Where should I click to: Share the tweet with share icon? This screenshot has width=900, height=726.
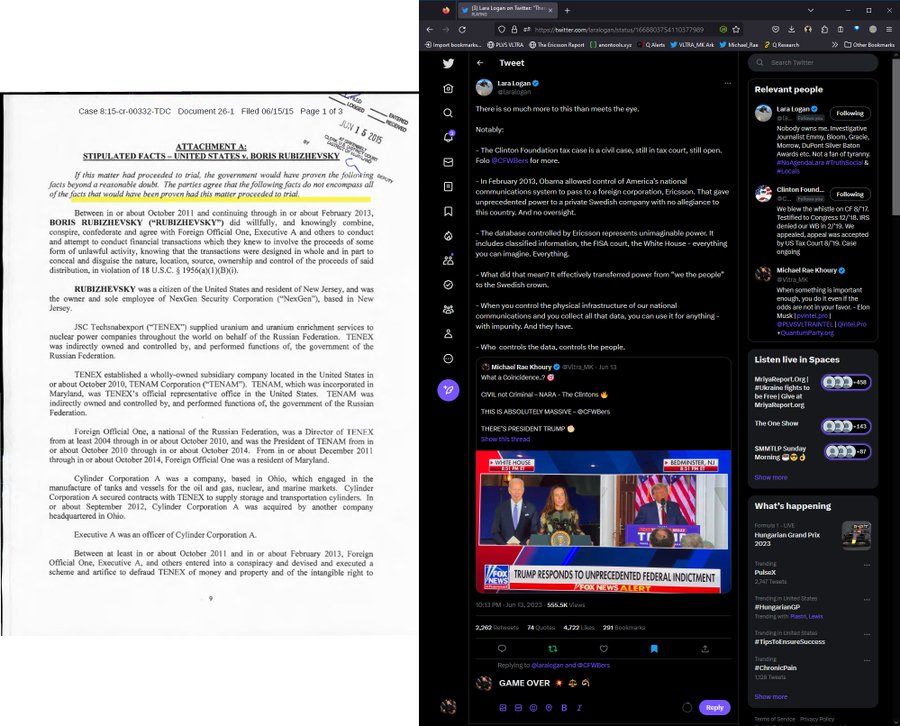coord(705,649)
